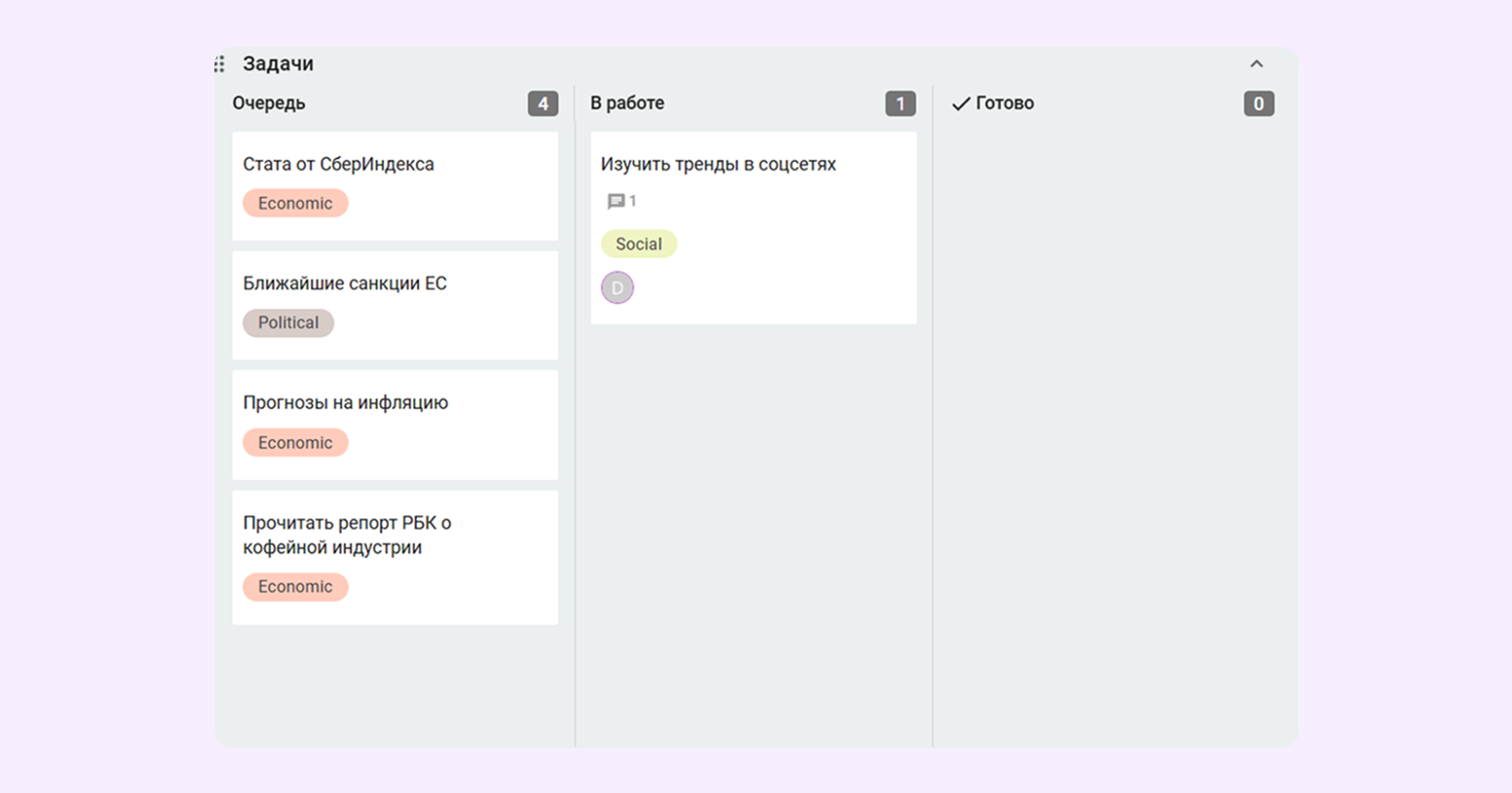Click the Очередь count badge showing 4
The image size is (1512, 793).
[x=543, y=103]
